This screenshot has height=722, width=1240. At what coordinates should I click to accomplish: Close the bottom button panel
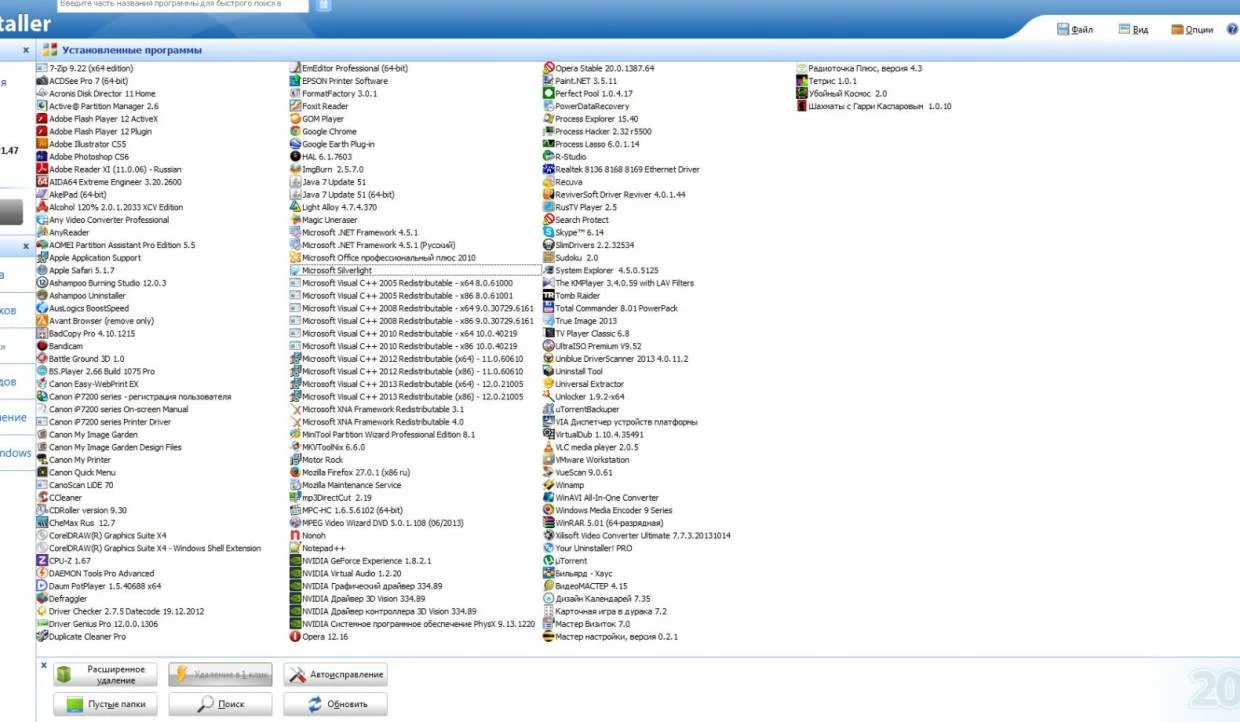(44, 664)
